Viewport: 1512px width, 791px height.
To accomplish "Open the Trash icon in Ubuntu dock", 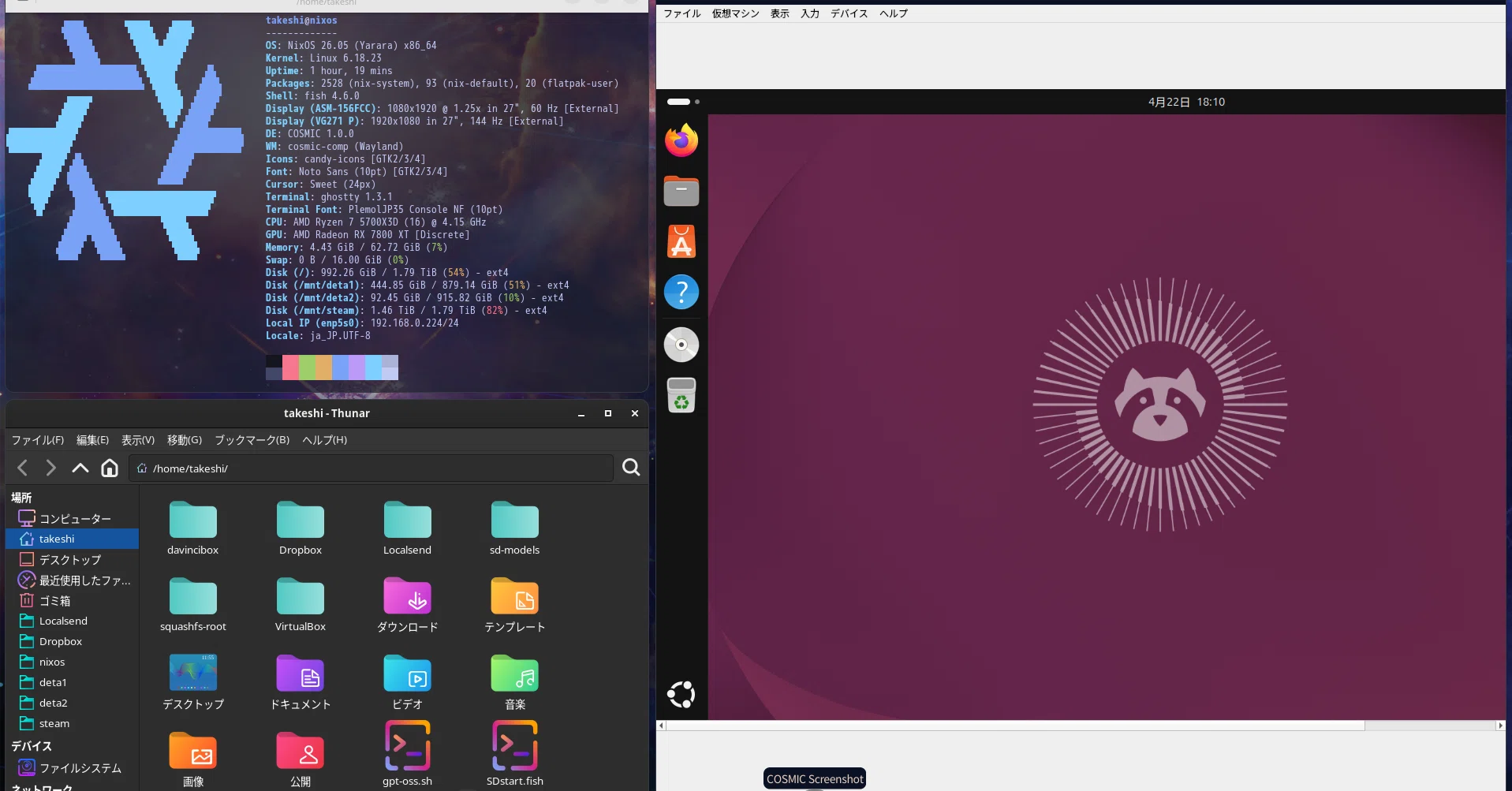I will (x=681, y=395).
